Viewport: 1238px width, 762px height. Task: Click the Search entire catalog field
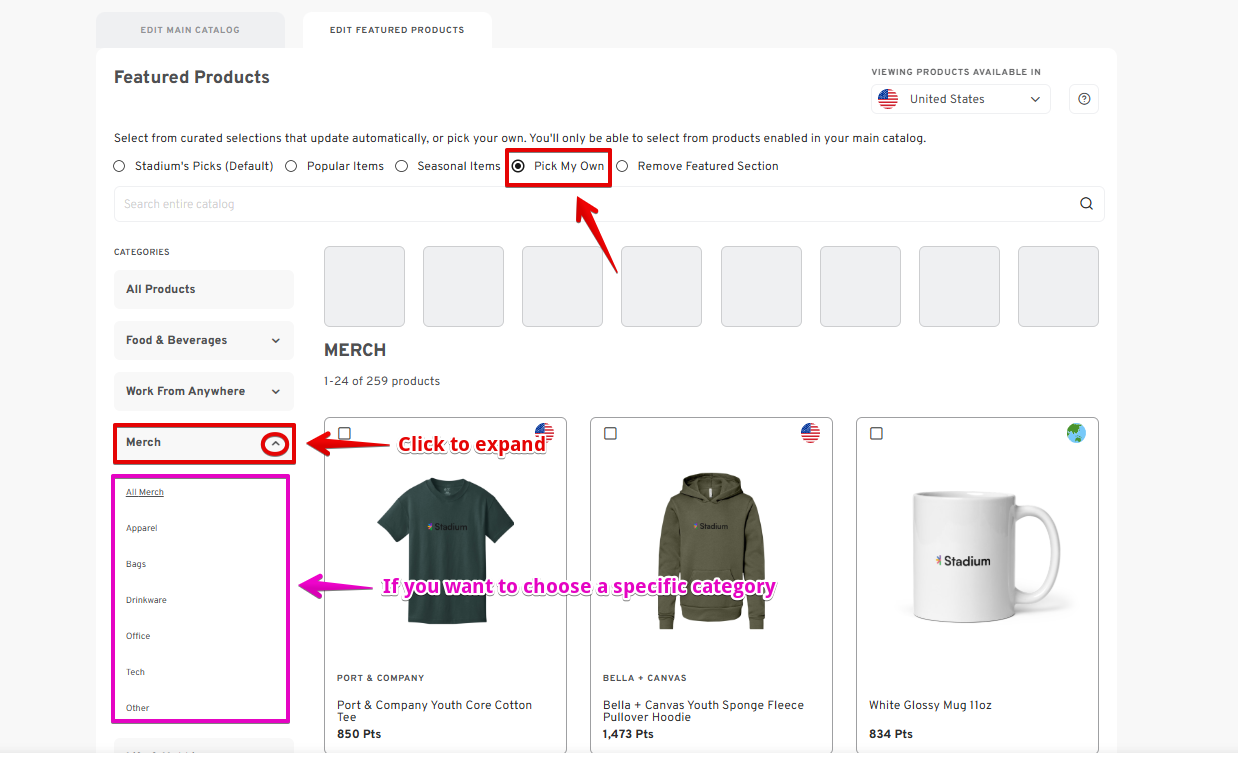pos(590,204)
